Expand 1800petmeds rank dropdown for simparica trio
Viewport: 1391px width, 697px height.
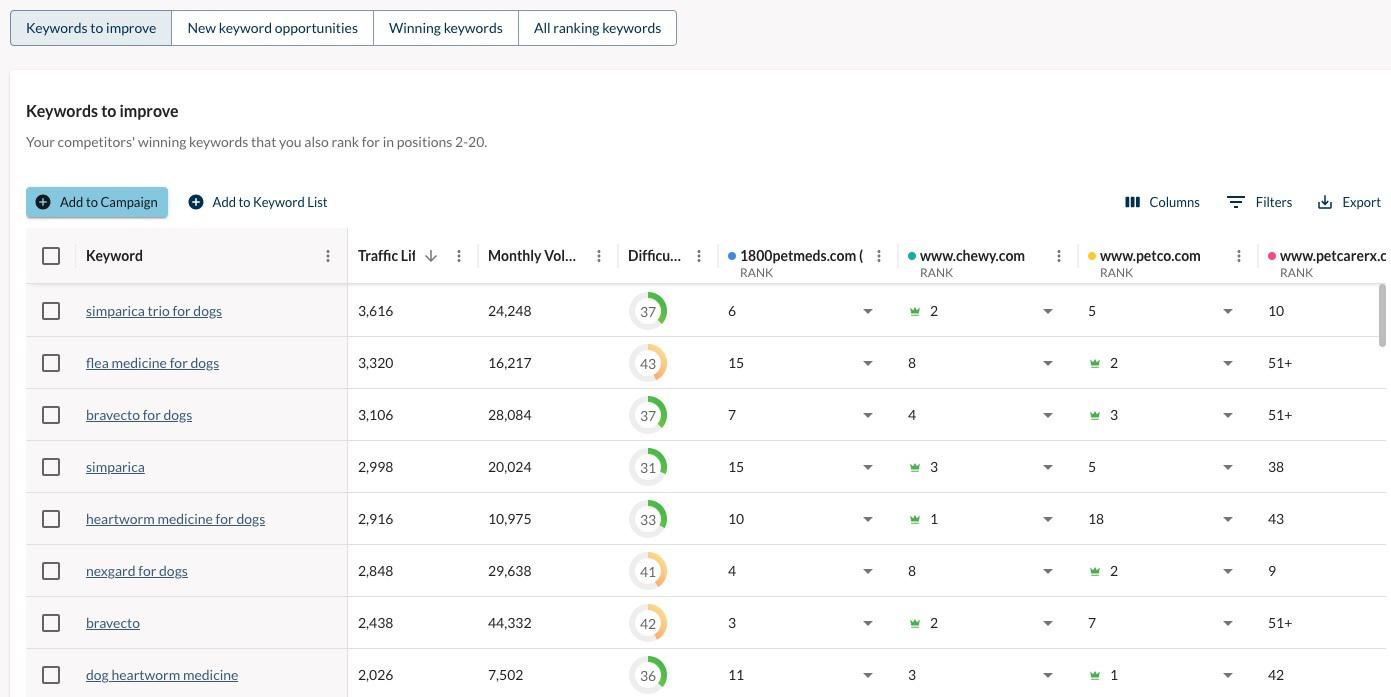(x=868, y=311)
